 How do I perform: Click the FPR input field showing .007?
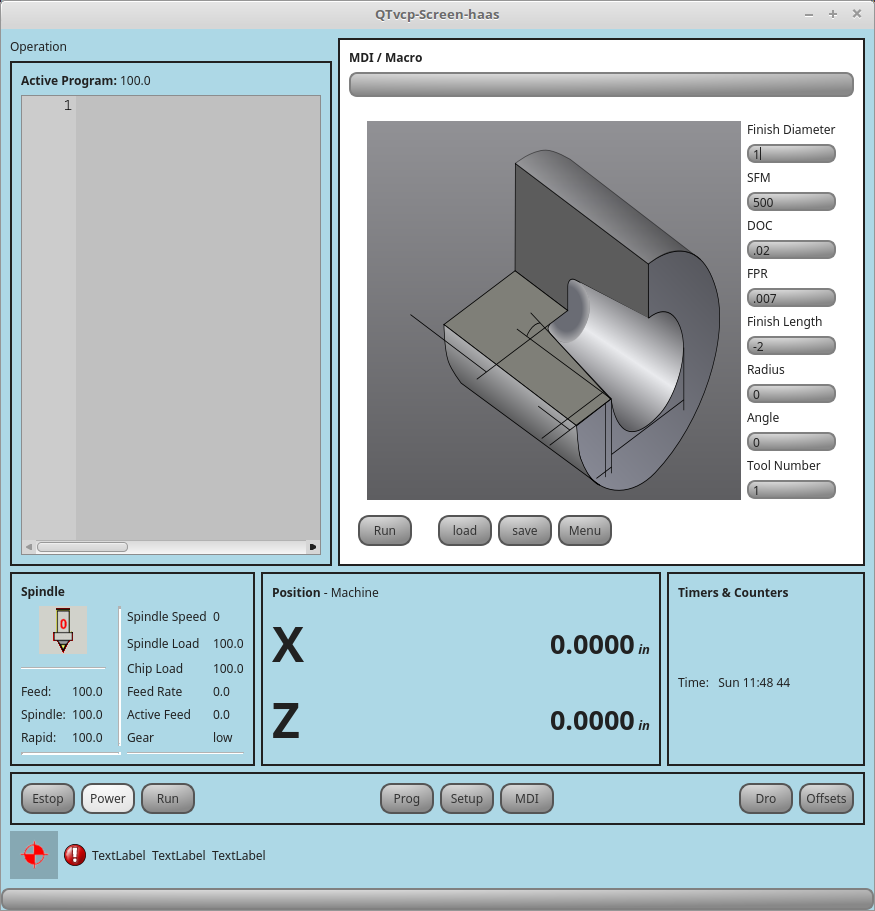pyautogui.click(x=791, y=298)
